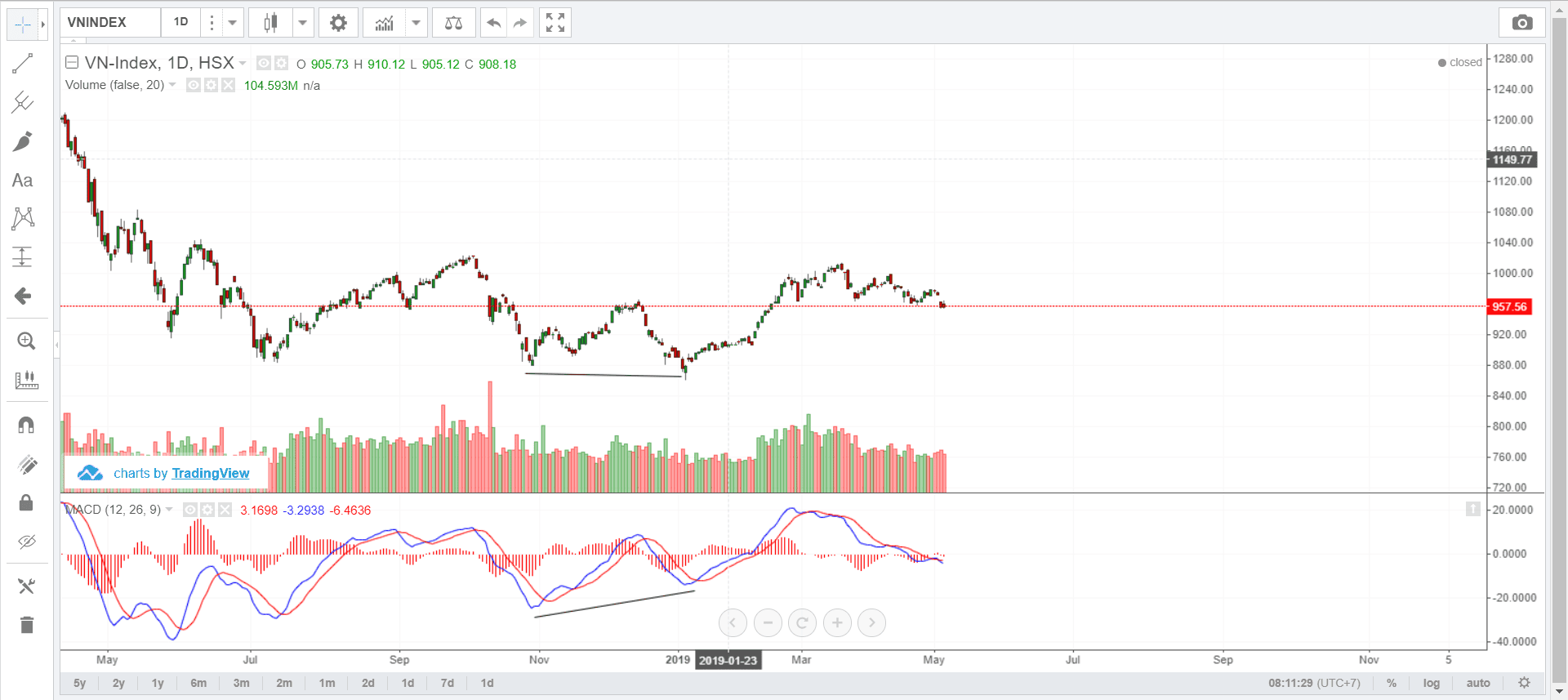Select the trend line drawing tool
Viewport: 1568px width, 700px height.
pyautogui.click(x=23, y=63)
